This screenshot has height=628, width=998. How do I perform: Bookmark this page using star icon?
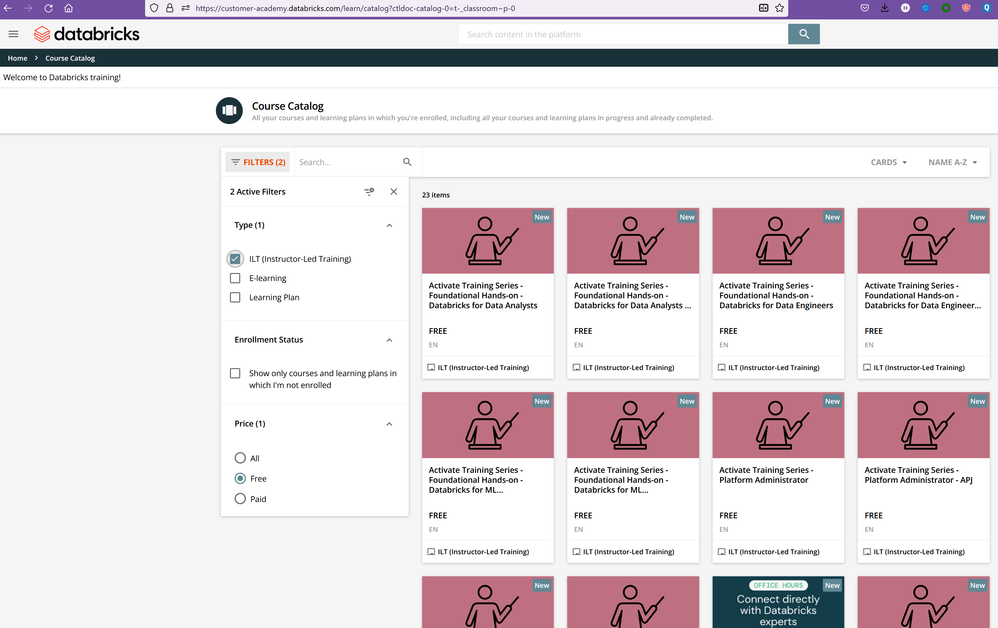tap(779, 8)
